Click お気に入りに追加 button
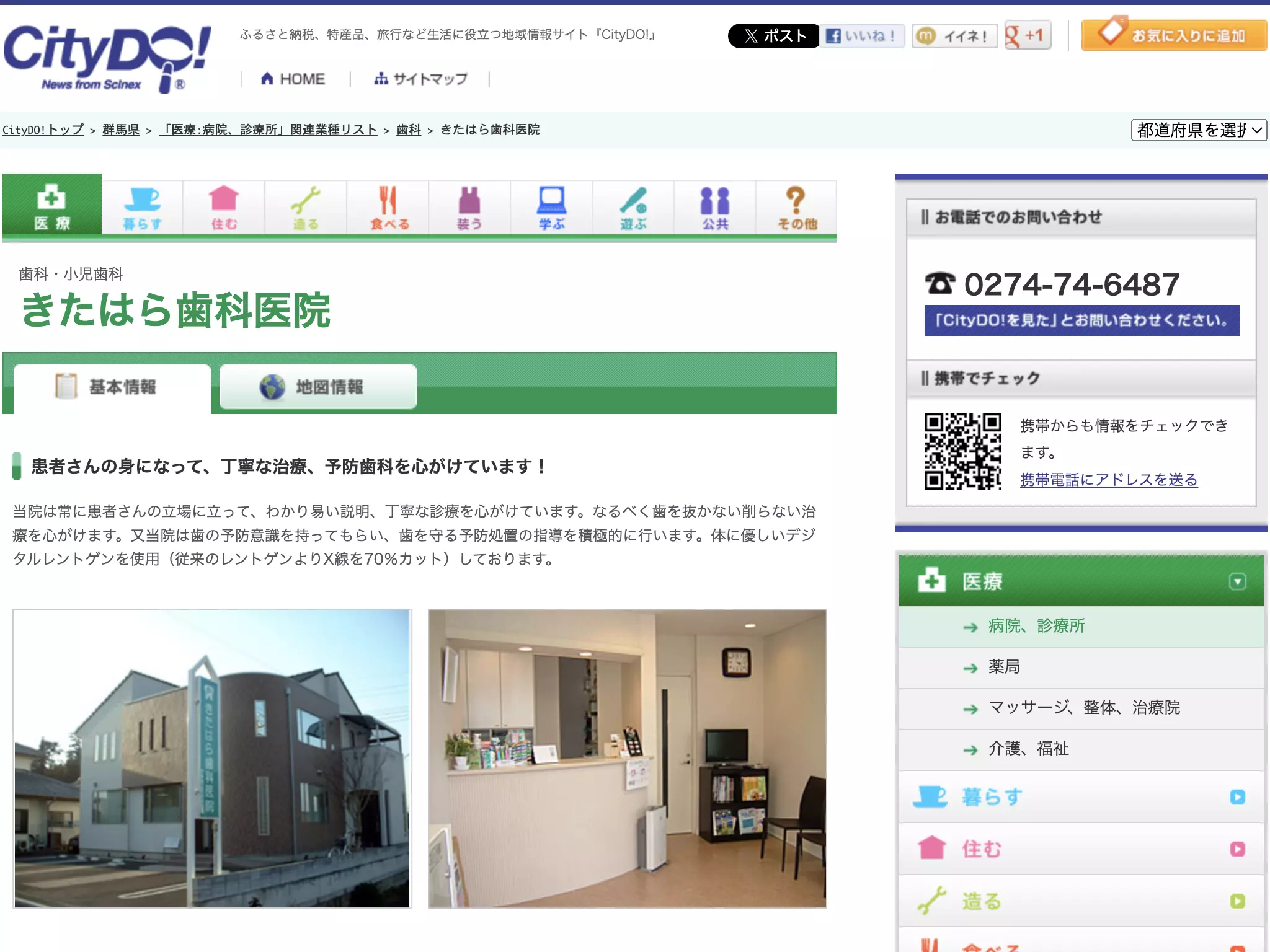Screen dimensions: 1270x952 [1174, 35]
